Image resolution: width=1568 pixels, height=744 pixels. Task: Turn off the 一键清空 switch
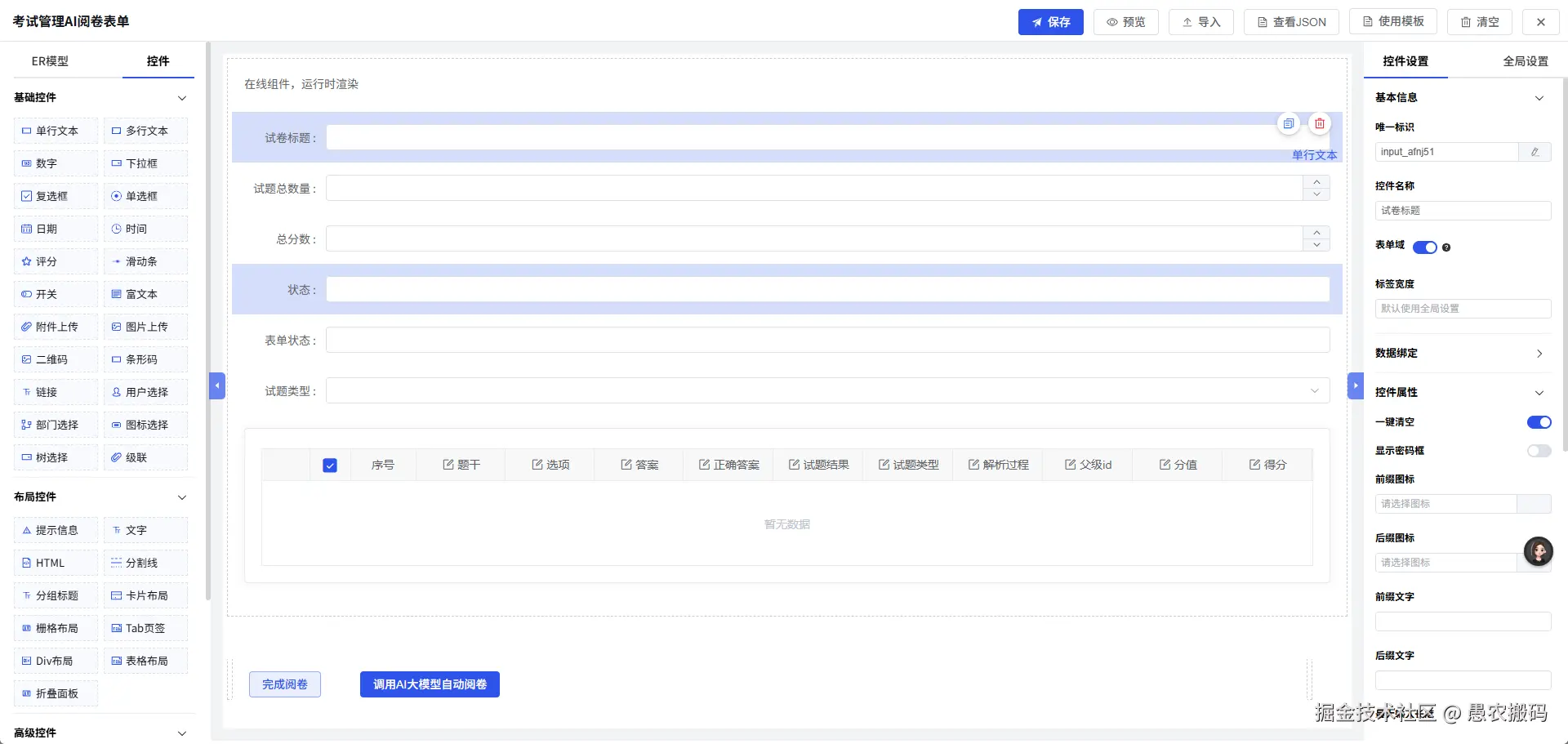click(1539, 422)
